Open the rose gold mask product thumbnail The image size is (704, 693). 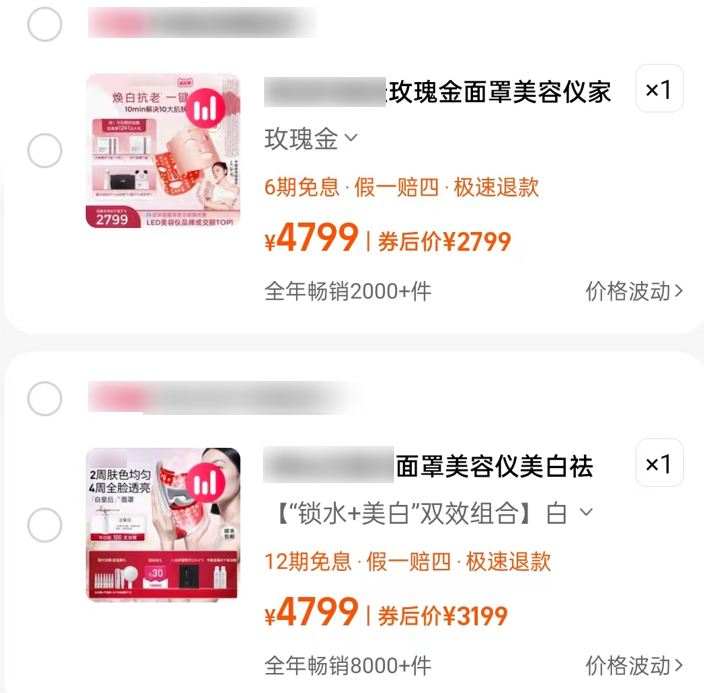click(163, 151)
